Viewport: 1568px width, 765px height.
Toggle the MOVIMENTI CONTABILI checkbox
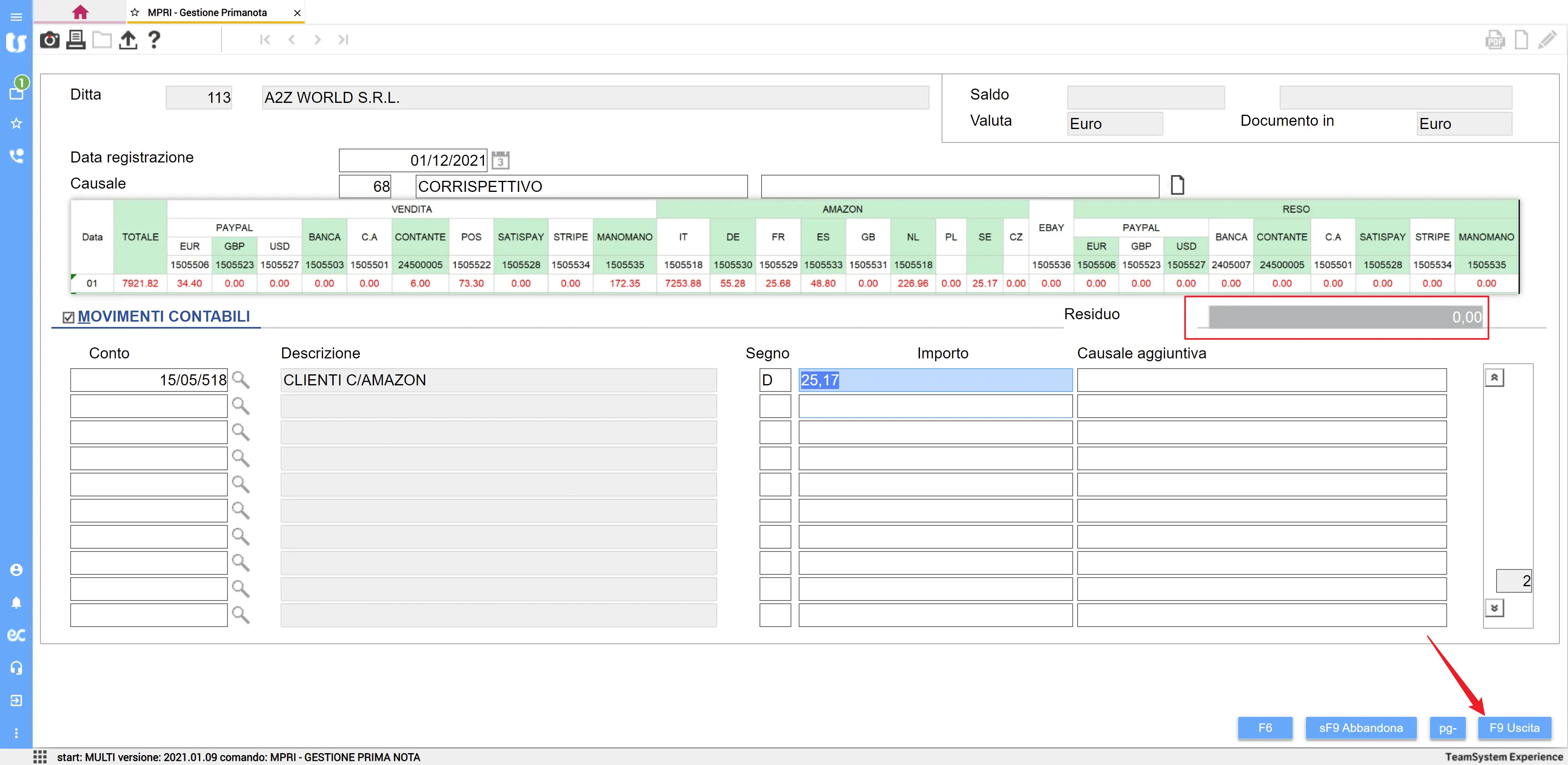coord(69,317)
